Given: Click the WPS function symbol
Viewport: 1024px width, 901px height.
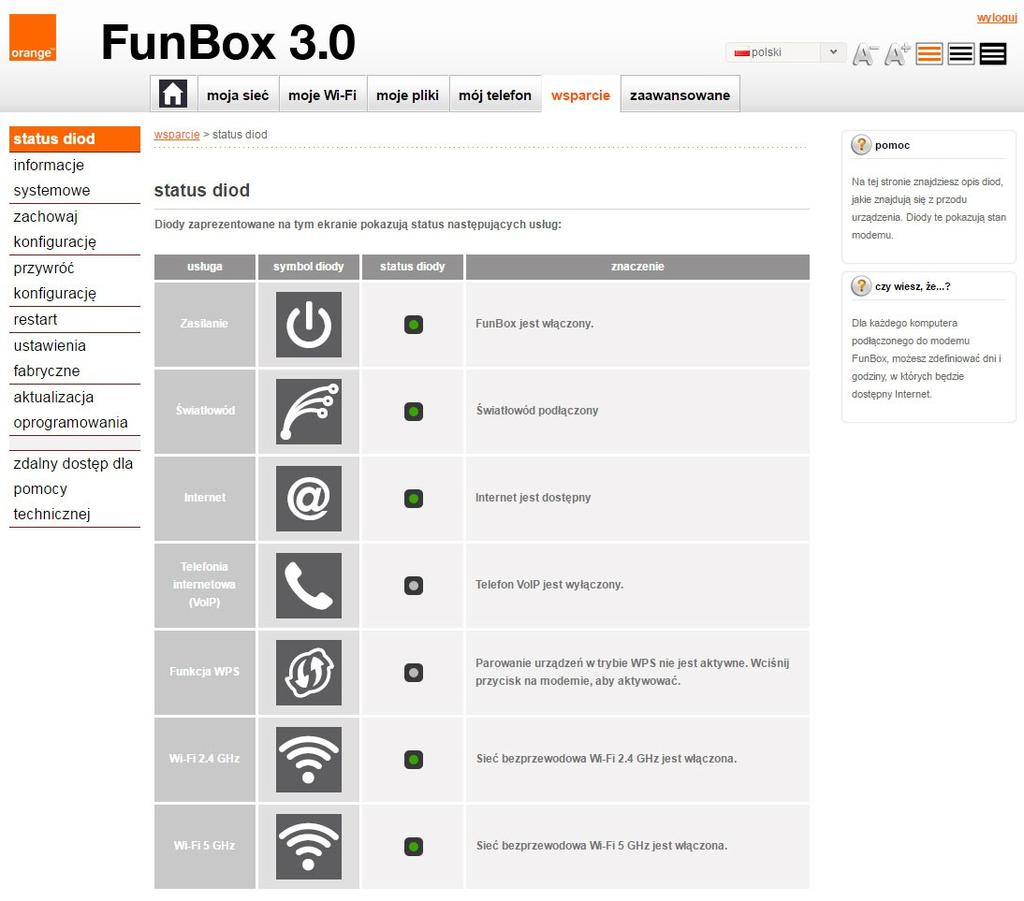Looking at the screenshot, I should click(x=308, y=672).
